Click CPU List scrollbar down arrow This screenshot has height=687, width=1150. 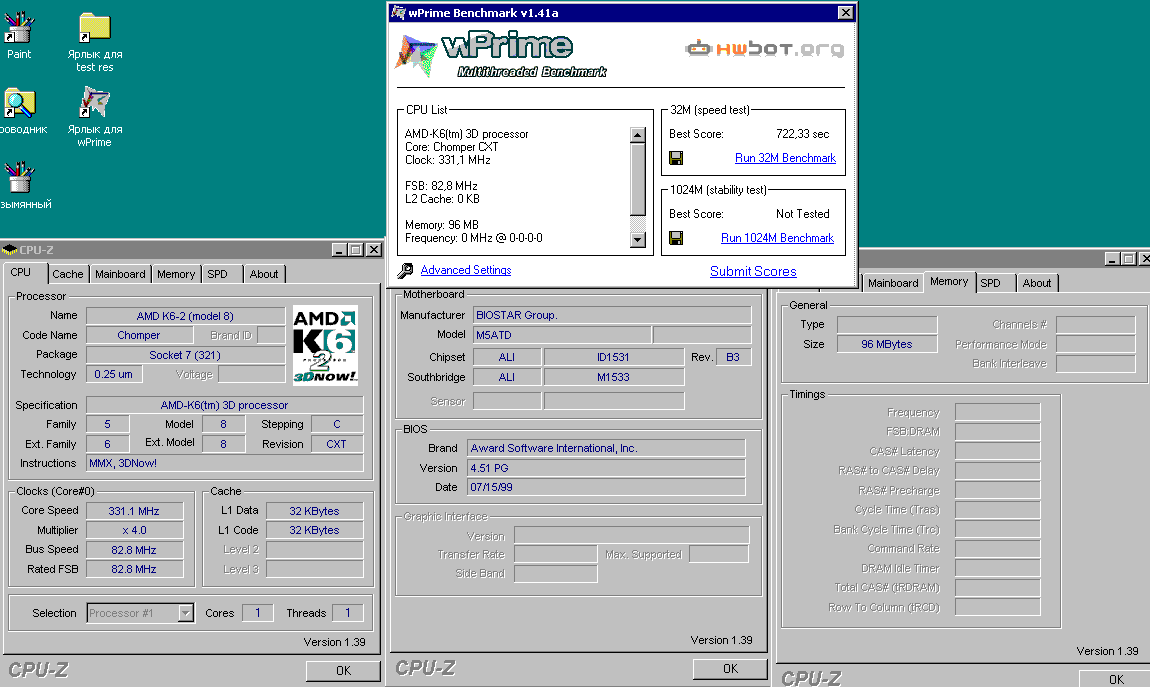click(x=637, y=240)
